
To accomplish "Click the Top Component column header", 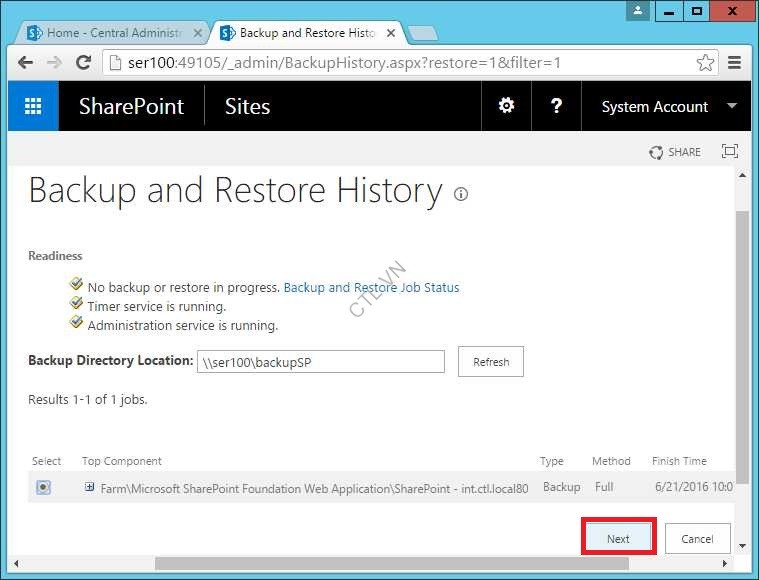I will [121, 461].
